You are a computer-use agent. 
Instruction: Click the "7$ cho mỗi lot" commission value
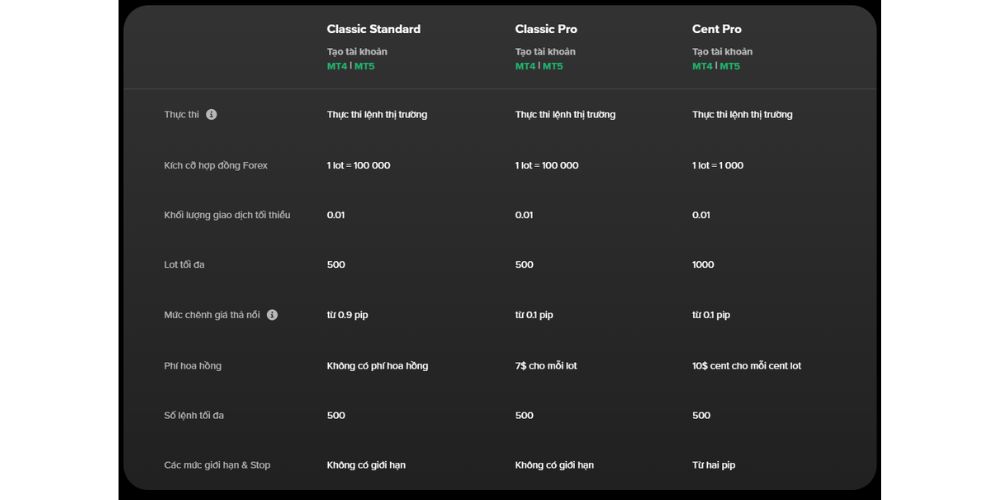point(545,366)
